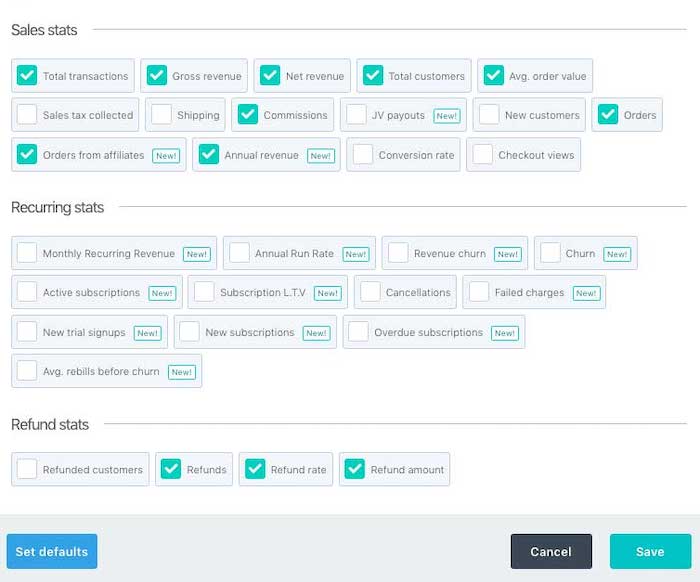Check Refunded customers

(27, 469)
